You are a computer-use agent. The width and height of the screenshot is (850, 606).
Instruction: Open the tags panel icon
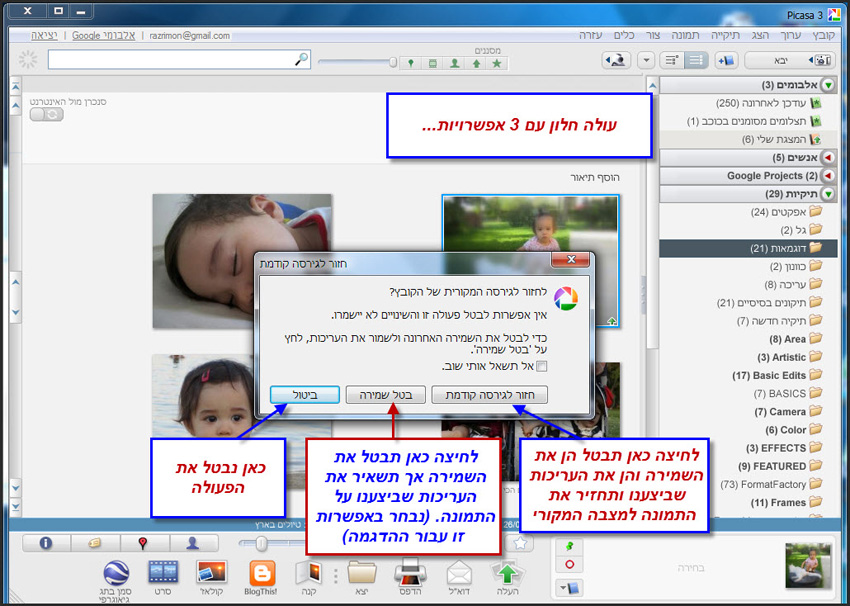pyautogui.click(x=95, y=543)
